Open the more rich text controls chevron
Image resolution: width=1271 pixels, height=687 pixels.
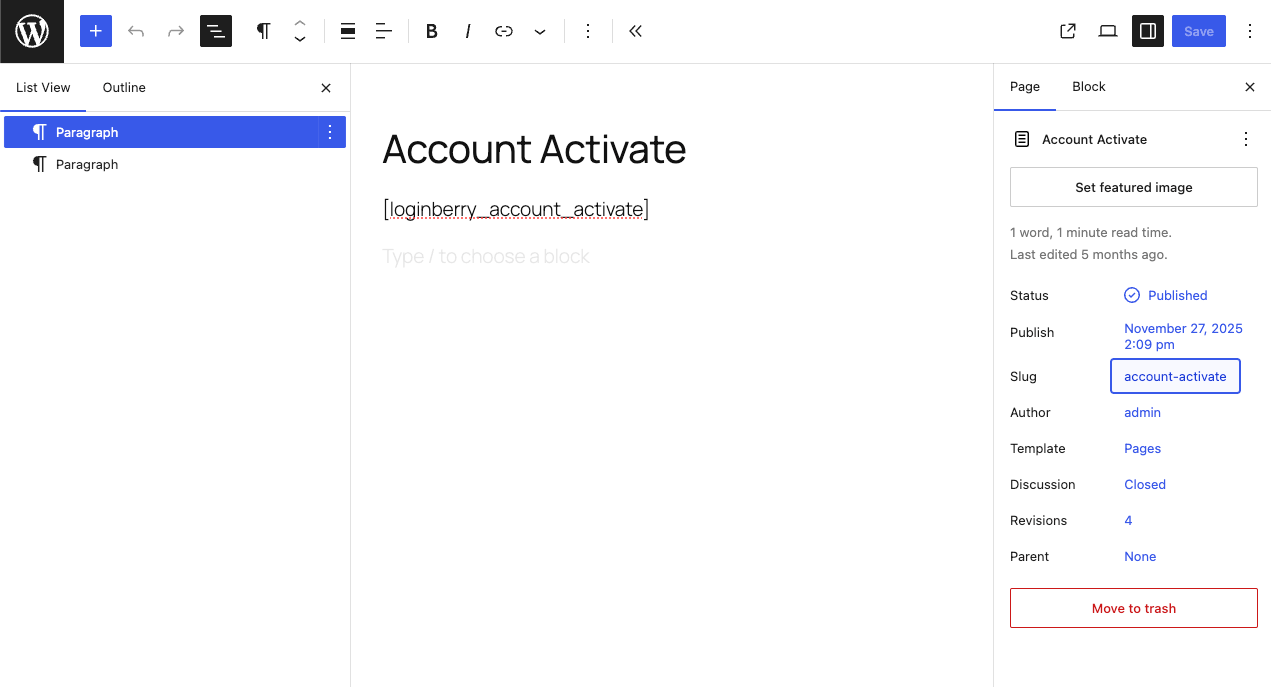(x=540, y=31)
